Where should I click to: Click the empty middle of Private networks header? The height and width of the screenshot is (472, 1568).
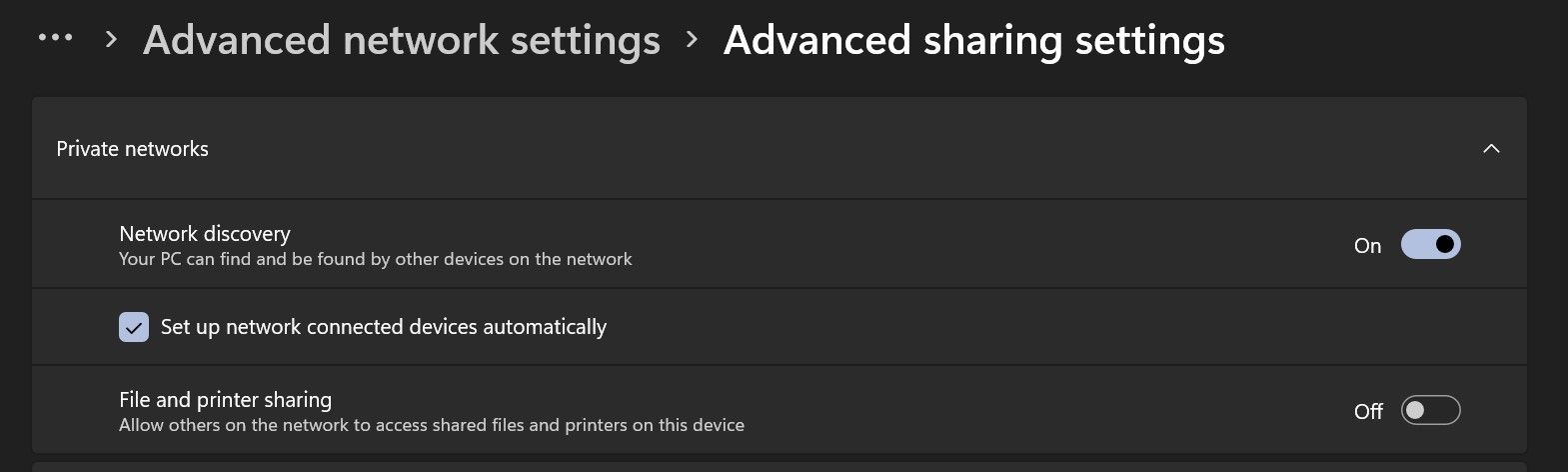tap(799, 149)
